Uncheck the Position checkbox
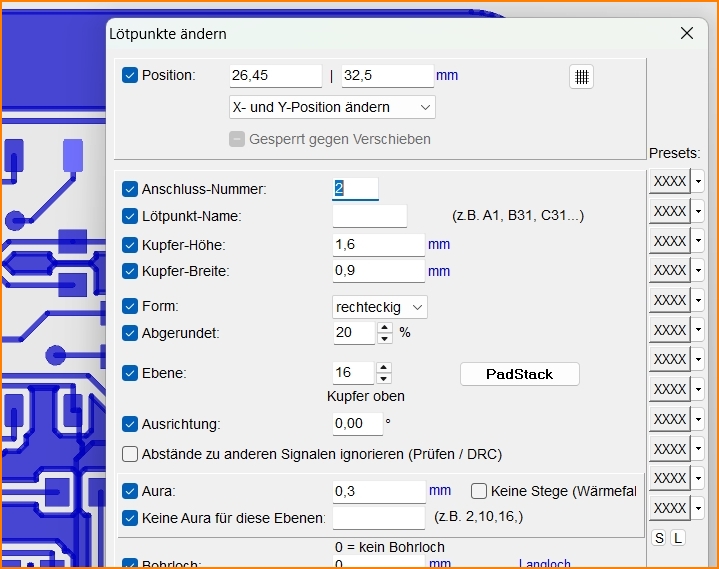This screenshot has height=569, width=719. pos(130,75)
